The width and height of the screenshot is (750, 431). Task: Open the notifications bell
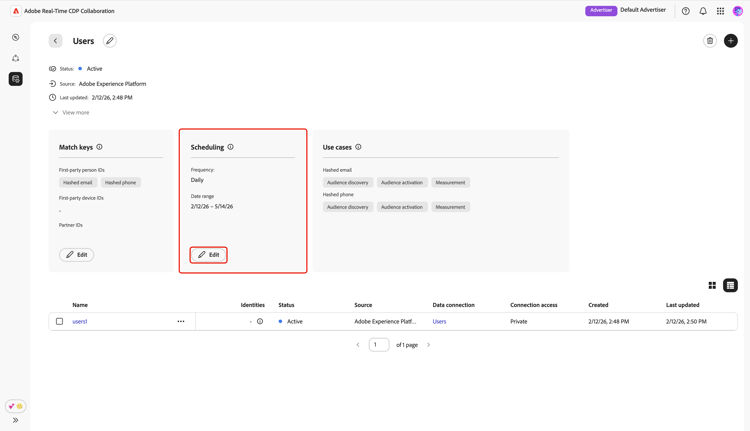pos(703,11)
